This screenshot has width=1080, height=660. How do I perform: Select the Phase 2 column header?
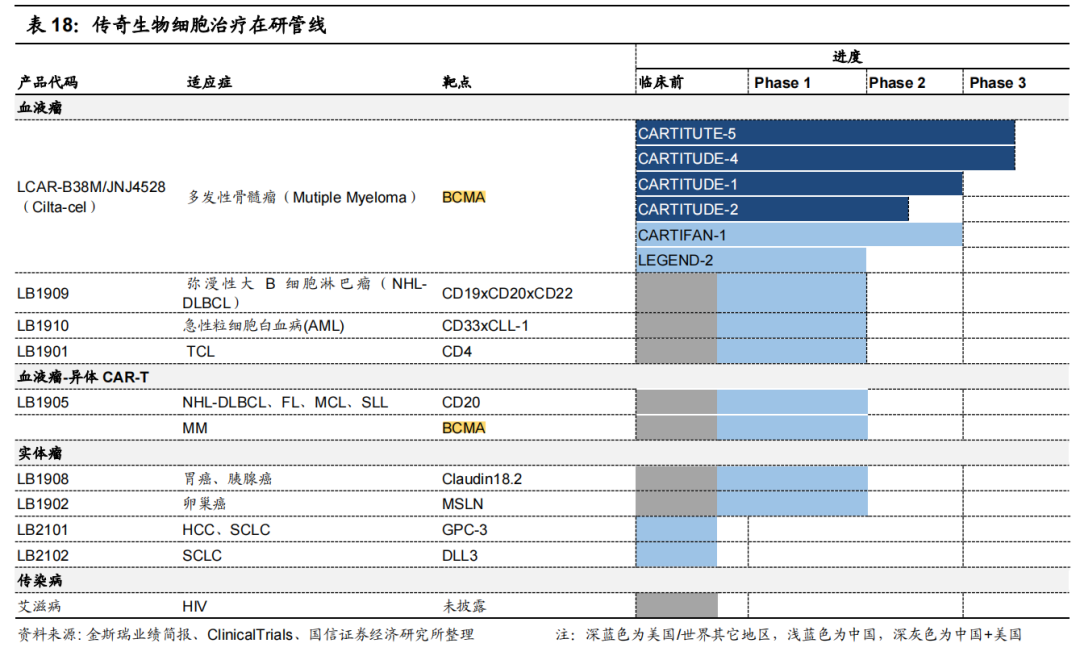point(897,83)
